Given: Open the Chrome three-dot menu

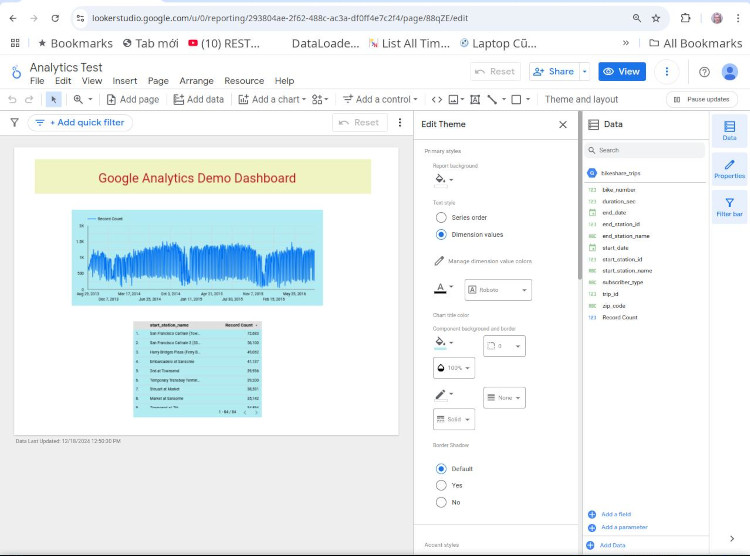Looking at the screenshot, I should [x=738, y=18].
